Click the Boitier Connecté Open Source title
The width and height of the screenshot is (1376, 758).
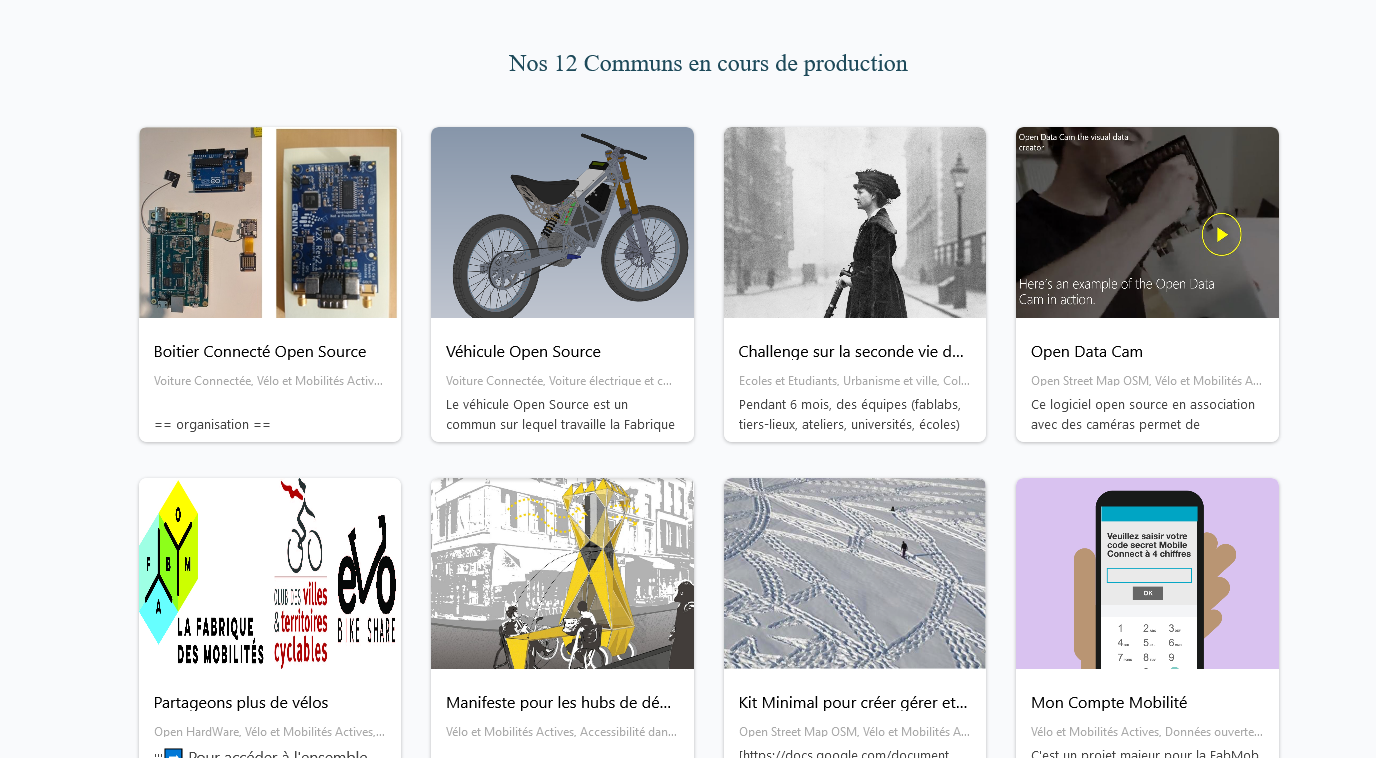[x=260, y=352]
